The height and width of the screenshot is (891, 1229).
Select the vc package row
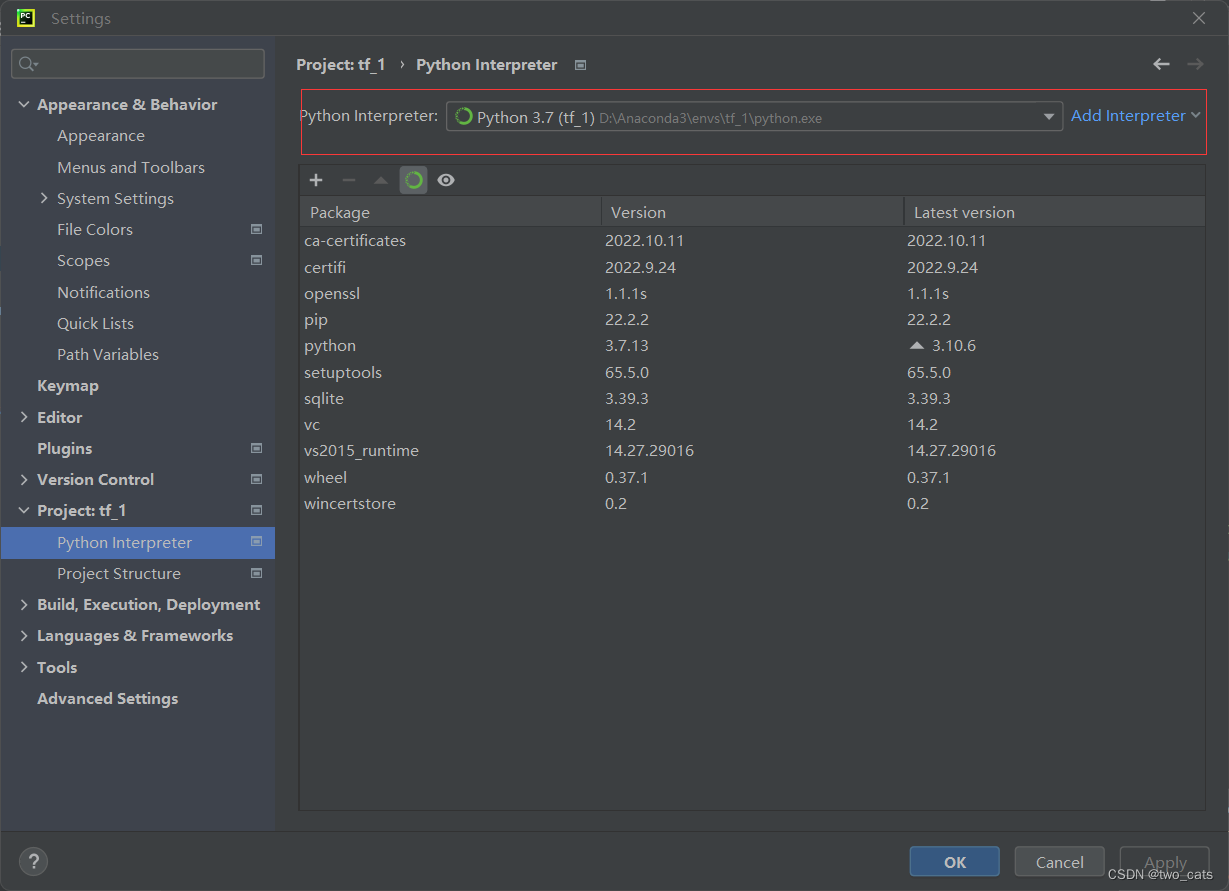click(x=752, y=424)
